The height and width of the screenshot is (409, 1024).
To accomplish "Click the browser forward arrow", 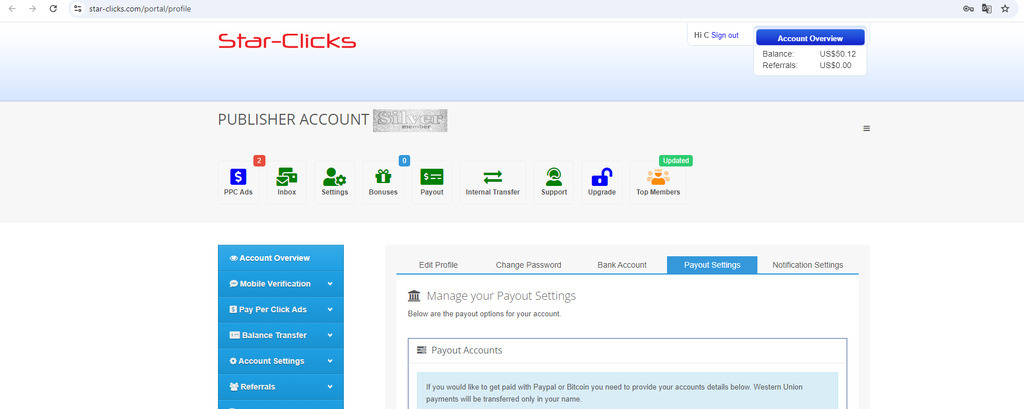I will pyautogui.click(x=33, y=8).
